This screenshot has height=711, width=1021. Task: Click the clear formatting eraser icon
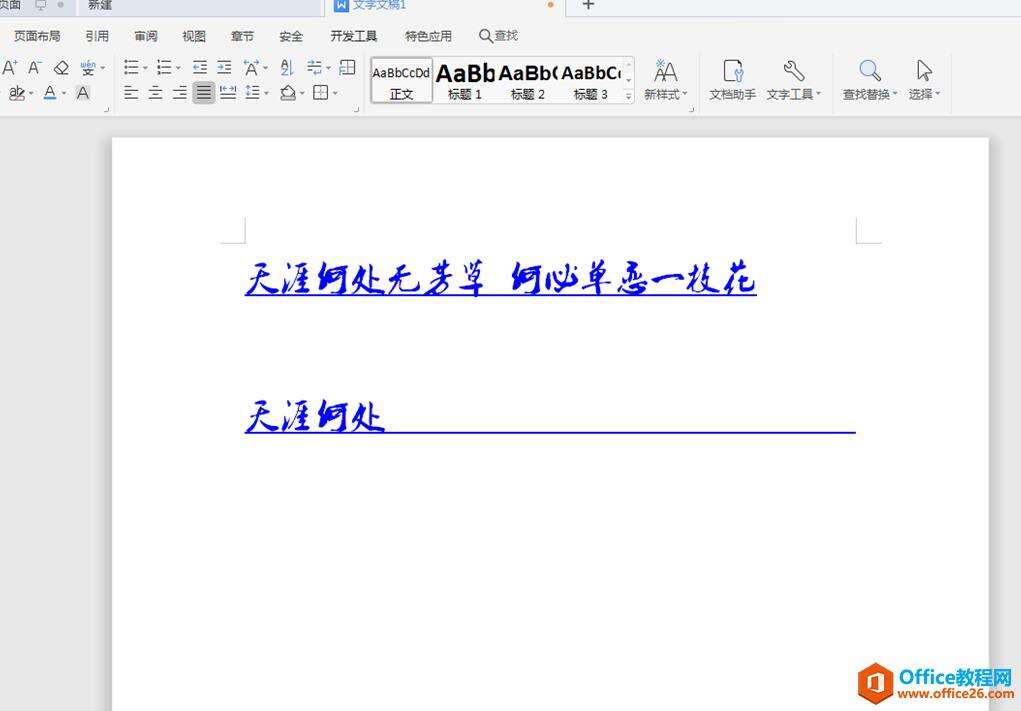tap(61, 68)
